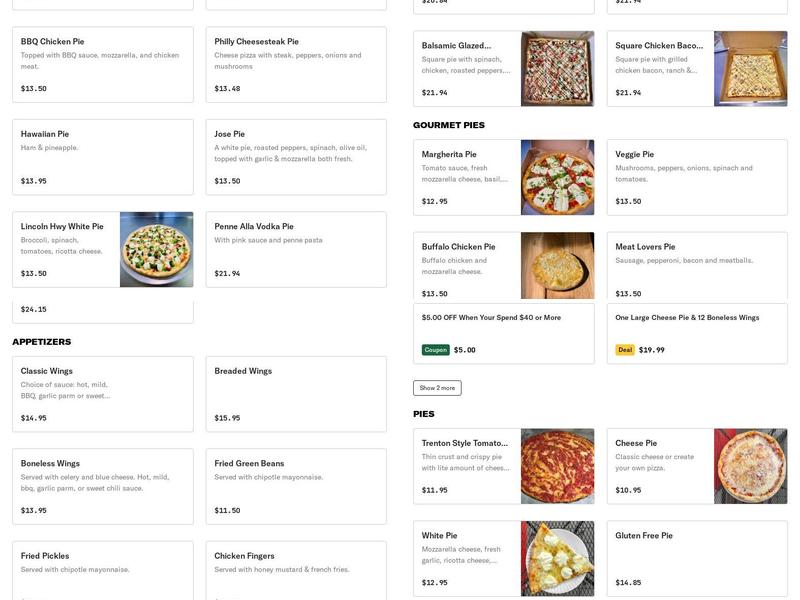
Task: Expand with the Show 2 more button
Action: coord(436,386)
